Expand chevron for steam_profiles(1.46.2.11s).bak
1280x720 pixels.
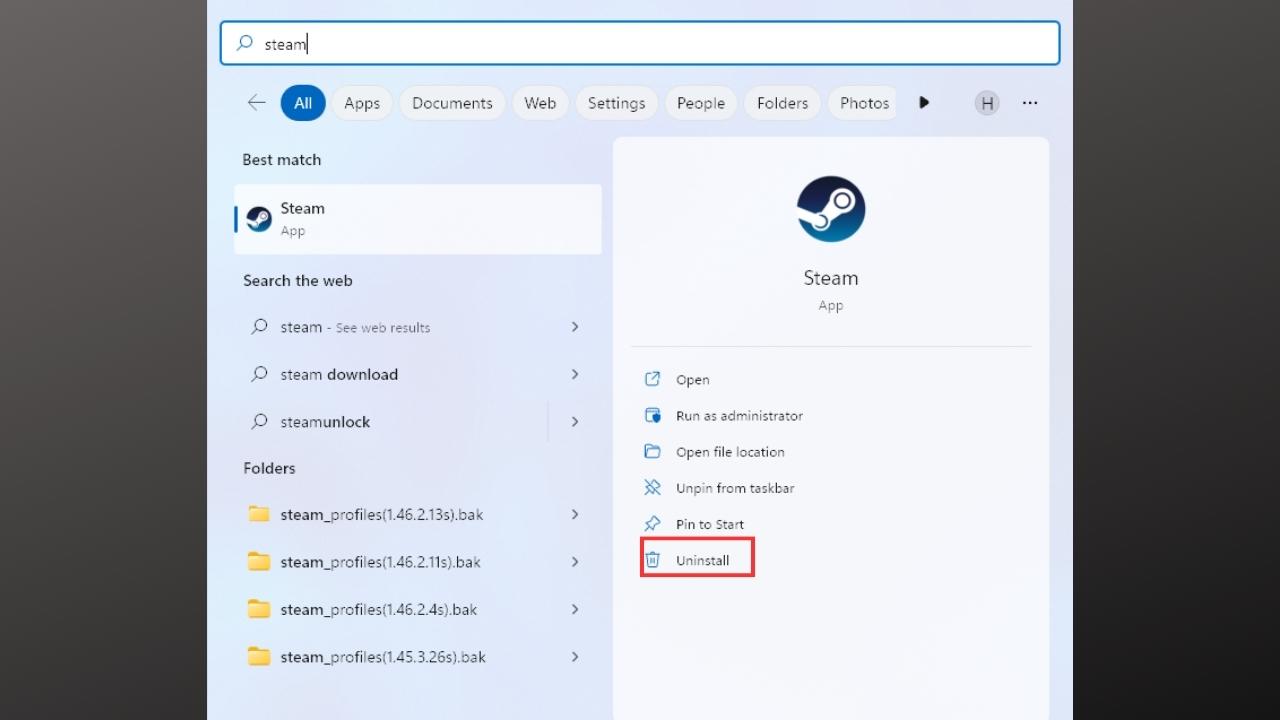[575, 562]
